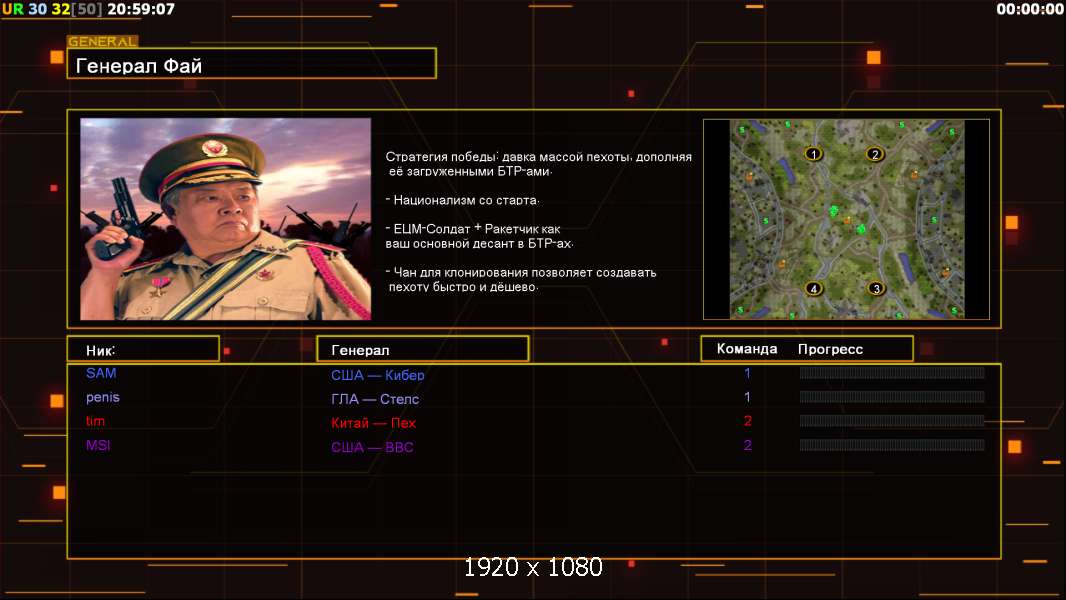This screenshot has height=600, width=1066.
Task: Click the Ник column header
Action: click(x=101, y=350)
